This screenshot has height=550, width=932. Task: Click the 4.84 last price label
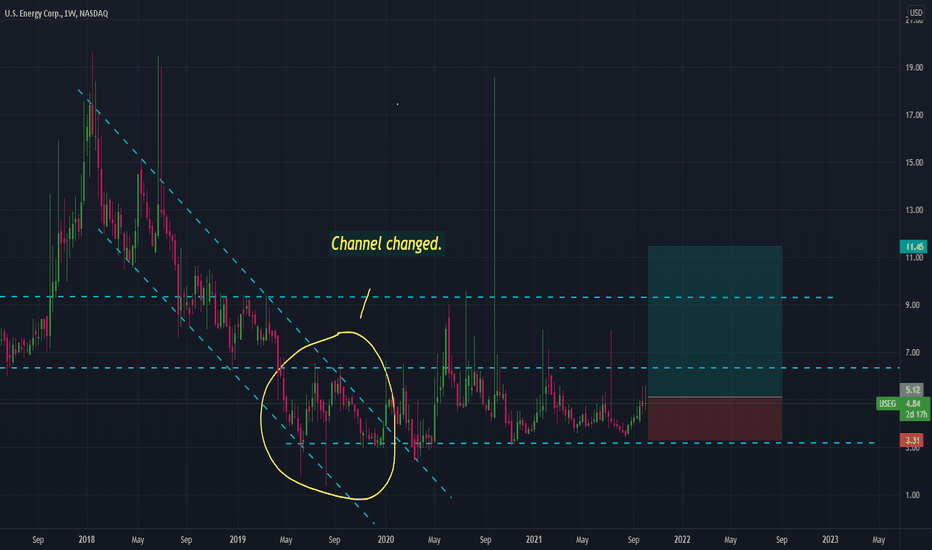tap(913, 404)
